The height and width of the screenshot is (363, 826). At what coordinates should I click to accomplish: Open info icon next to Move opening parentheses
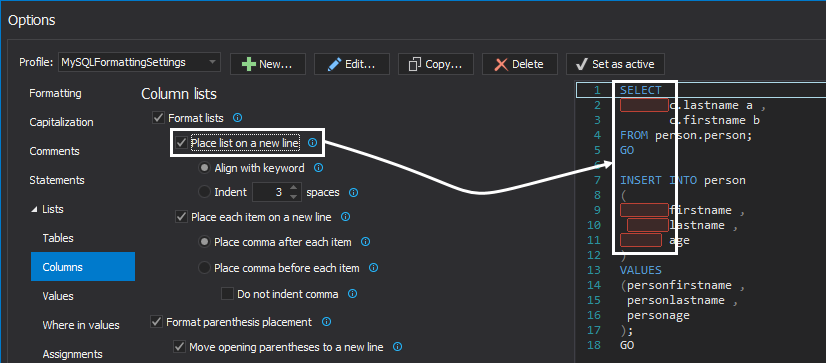tap(398, 347)
